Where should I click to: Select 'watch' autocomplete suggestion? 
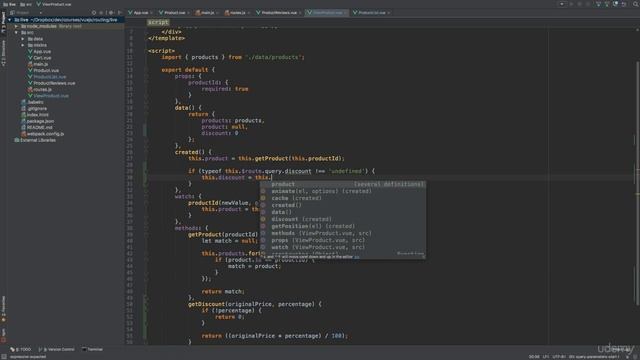pos(342,247)
